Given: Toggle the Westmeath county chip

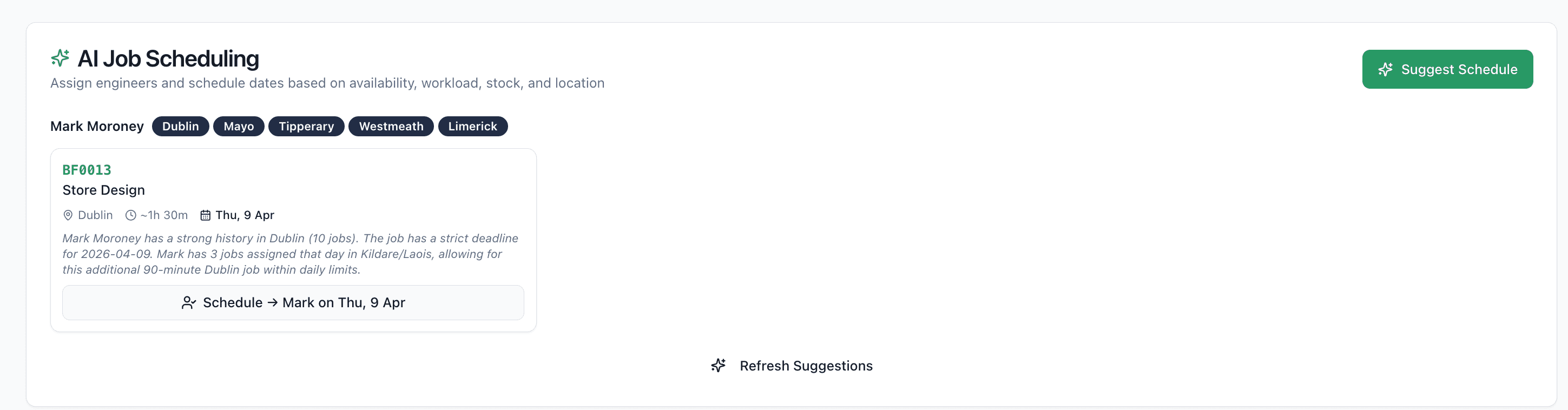Looking at the screenshot, I should tap(391, 126).
